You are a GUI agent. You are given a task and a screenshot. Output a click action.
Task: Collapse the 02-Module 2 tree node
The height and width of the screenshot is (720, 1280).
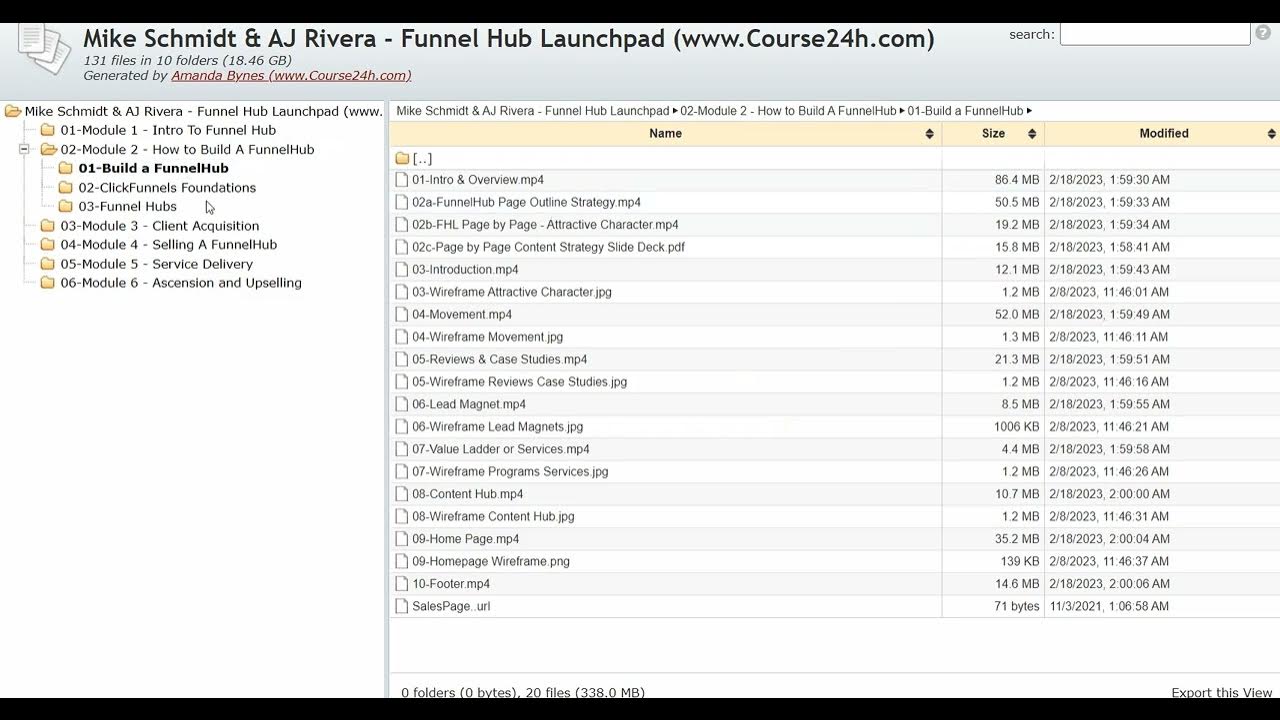tap(24, 149)
